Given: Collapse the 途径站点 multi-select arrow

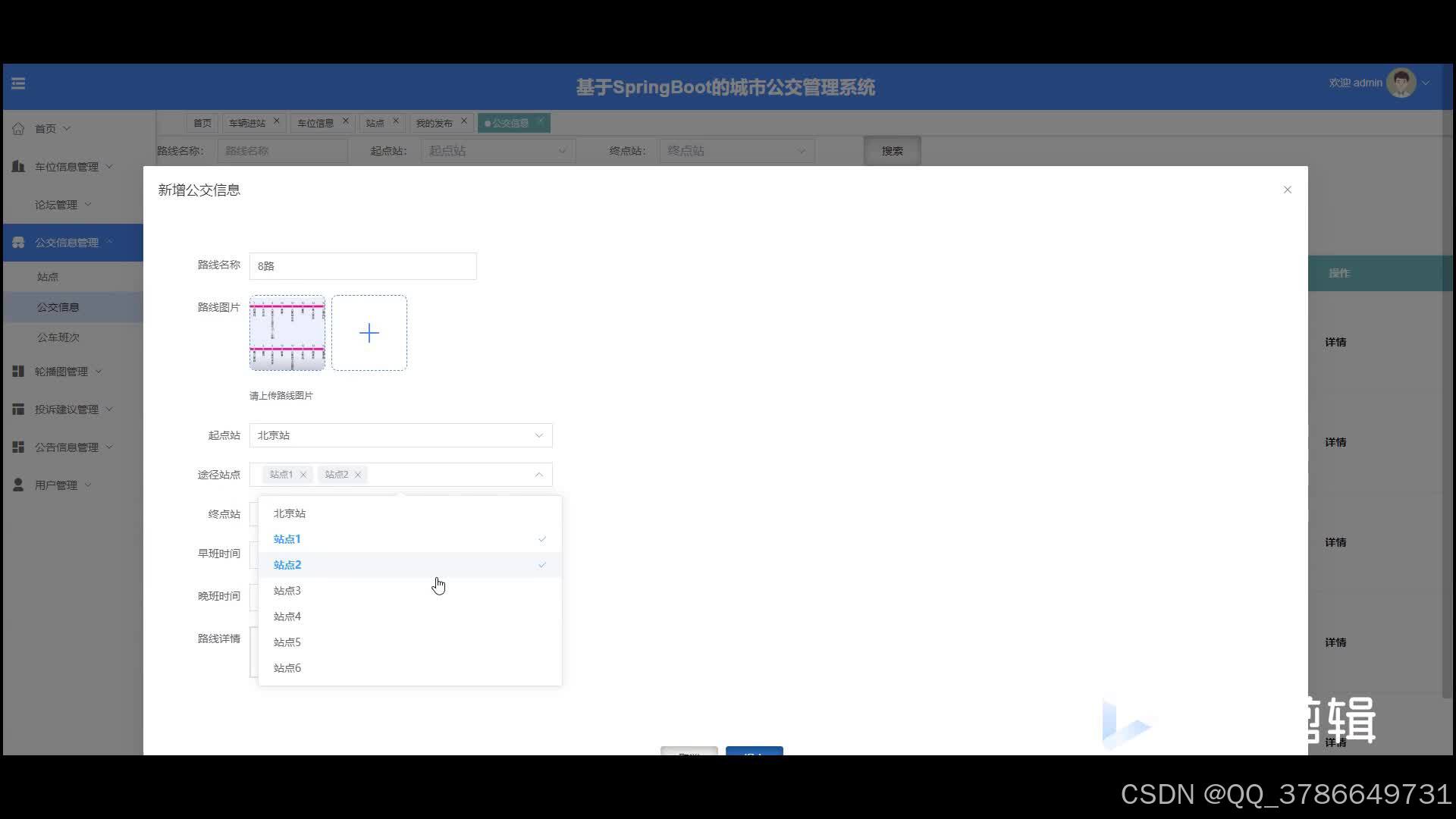Looking at the screenshot, I should [538, 475].
